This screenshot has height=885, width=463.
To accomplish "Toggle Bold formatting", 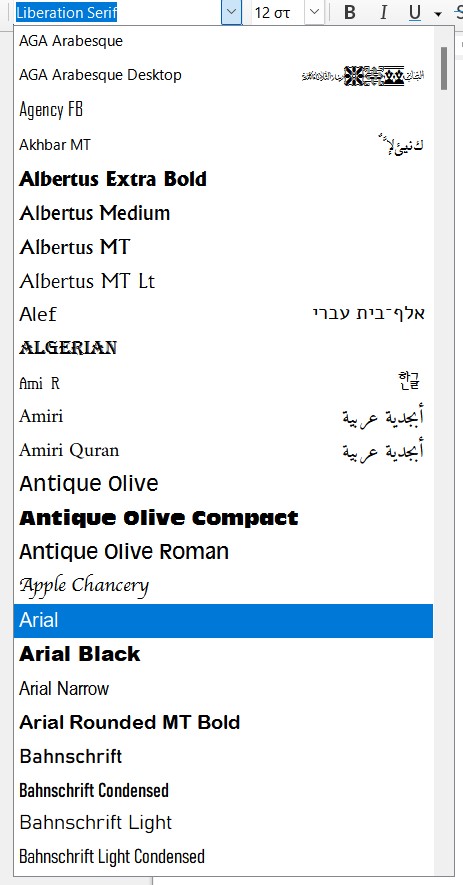I will 350,12.
